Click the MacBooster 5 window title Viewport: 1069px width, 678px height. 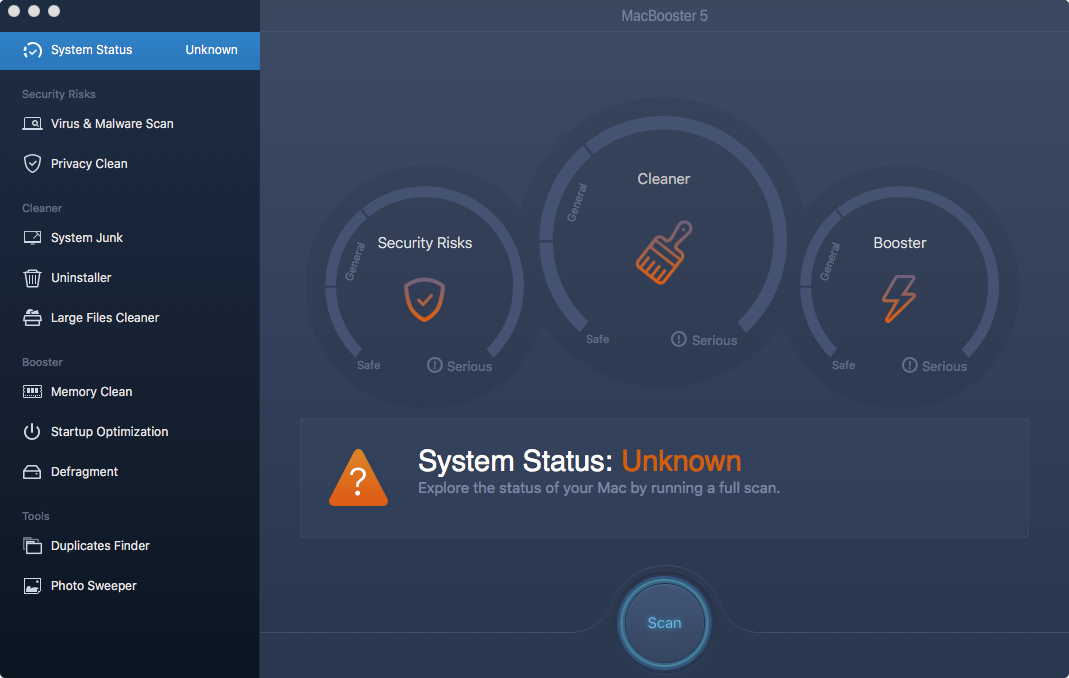point(664,16)
